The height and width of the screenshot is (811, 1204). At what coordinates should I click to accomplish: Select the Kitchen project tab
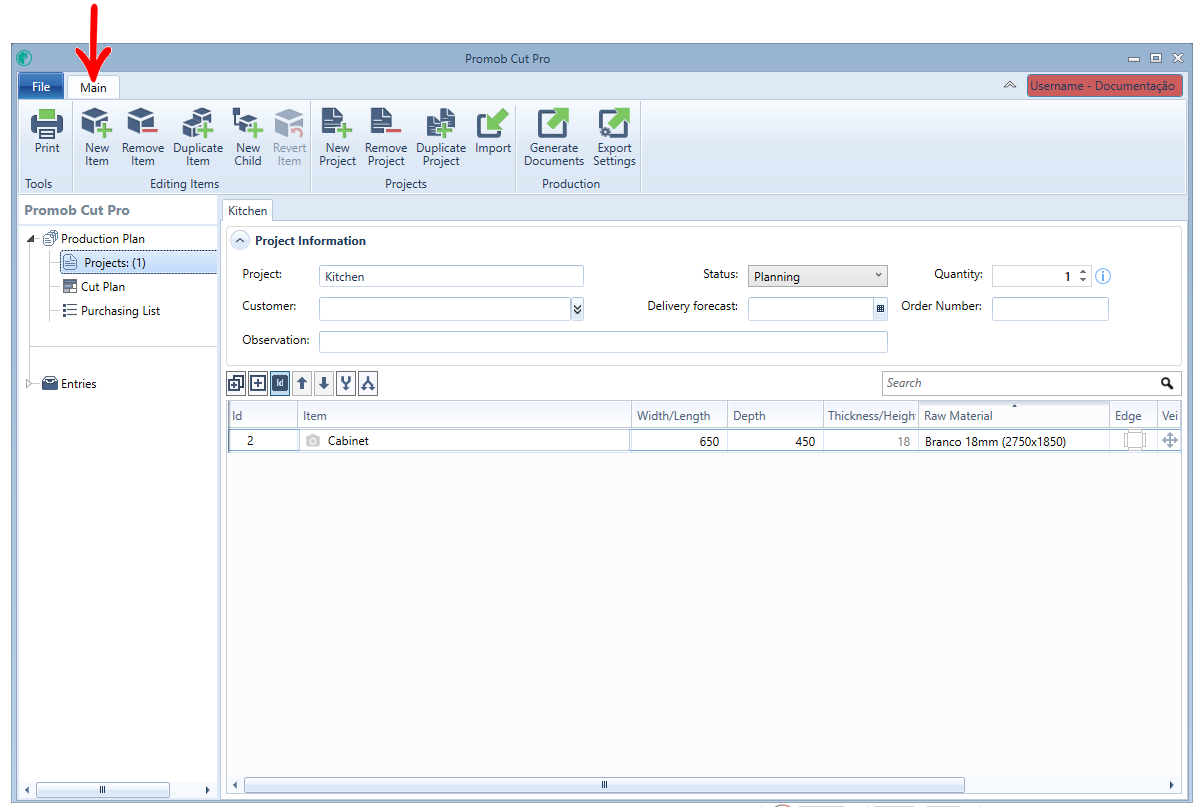tap(248, 211)
